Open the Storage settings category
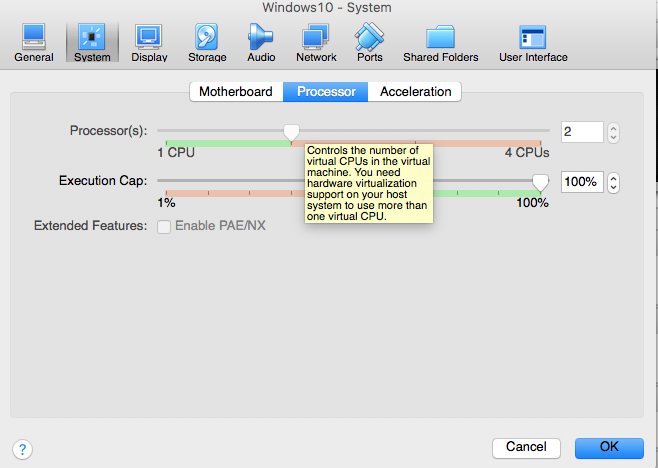Screen dimensions: 658x468 [x=207, y=42]
